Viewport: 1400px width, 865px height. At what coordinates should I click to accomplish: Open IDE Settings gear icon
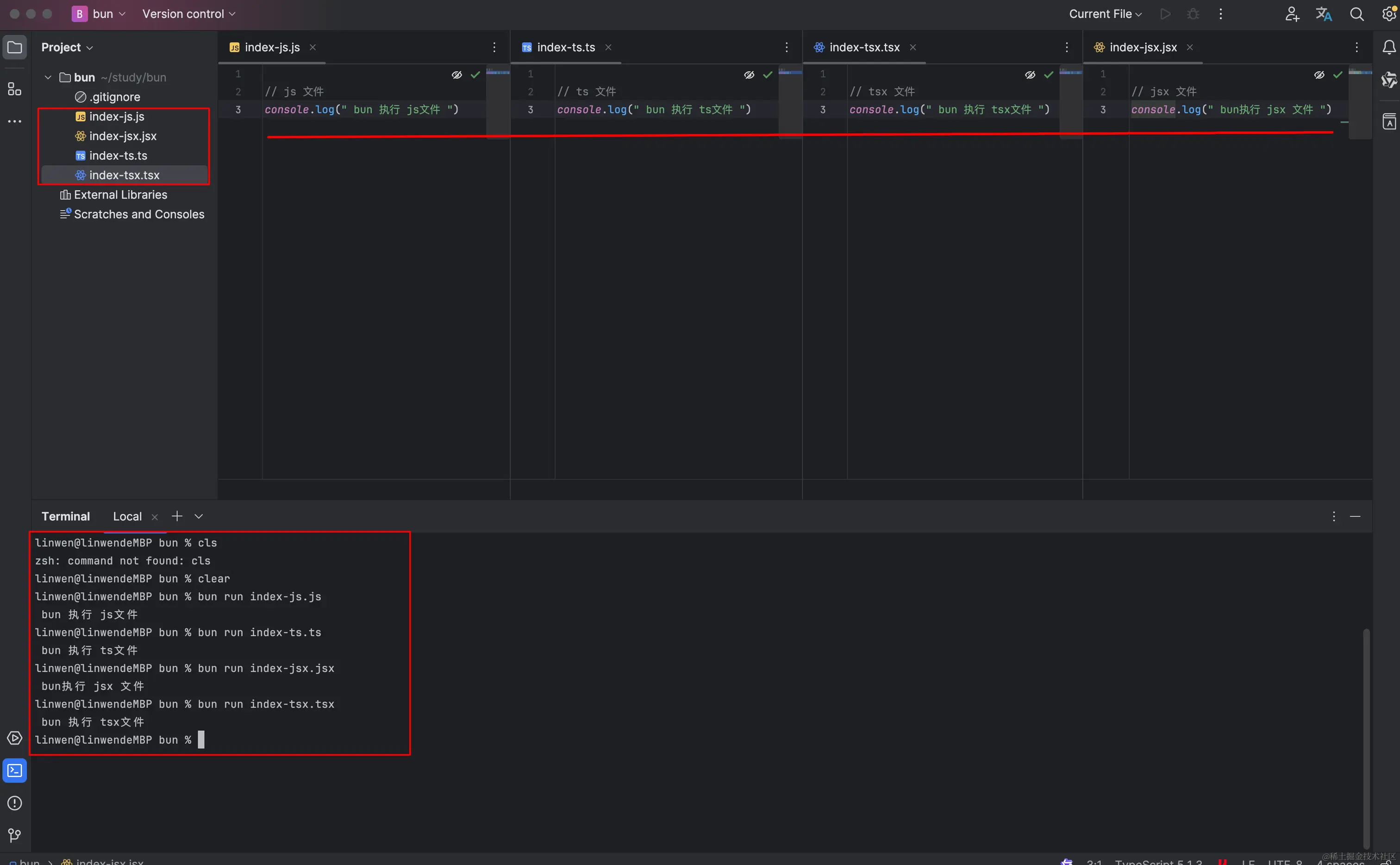pos(1390,14)
